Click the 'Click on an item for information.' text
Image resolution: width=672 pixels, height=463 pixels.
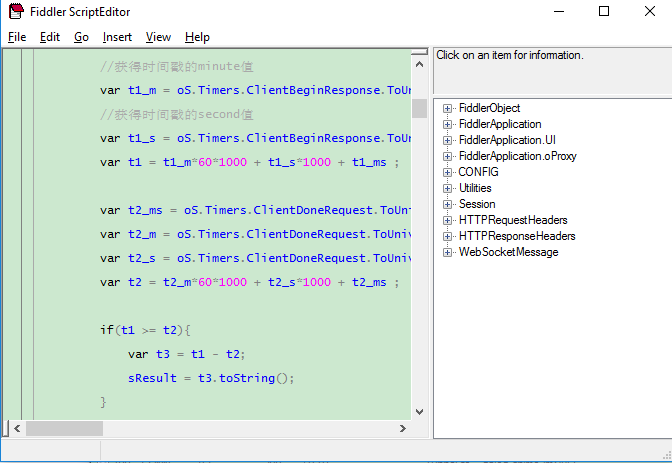tap(510, 55)
